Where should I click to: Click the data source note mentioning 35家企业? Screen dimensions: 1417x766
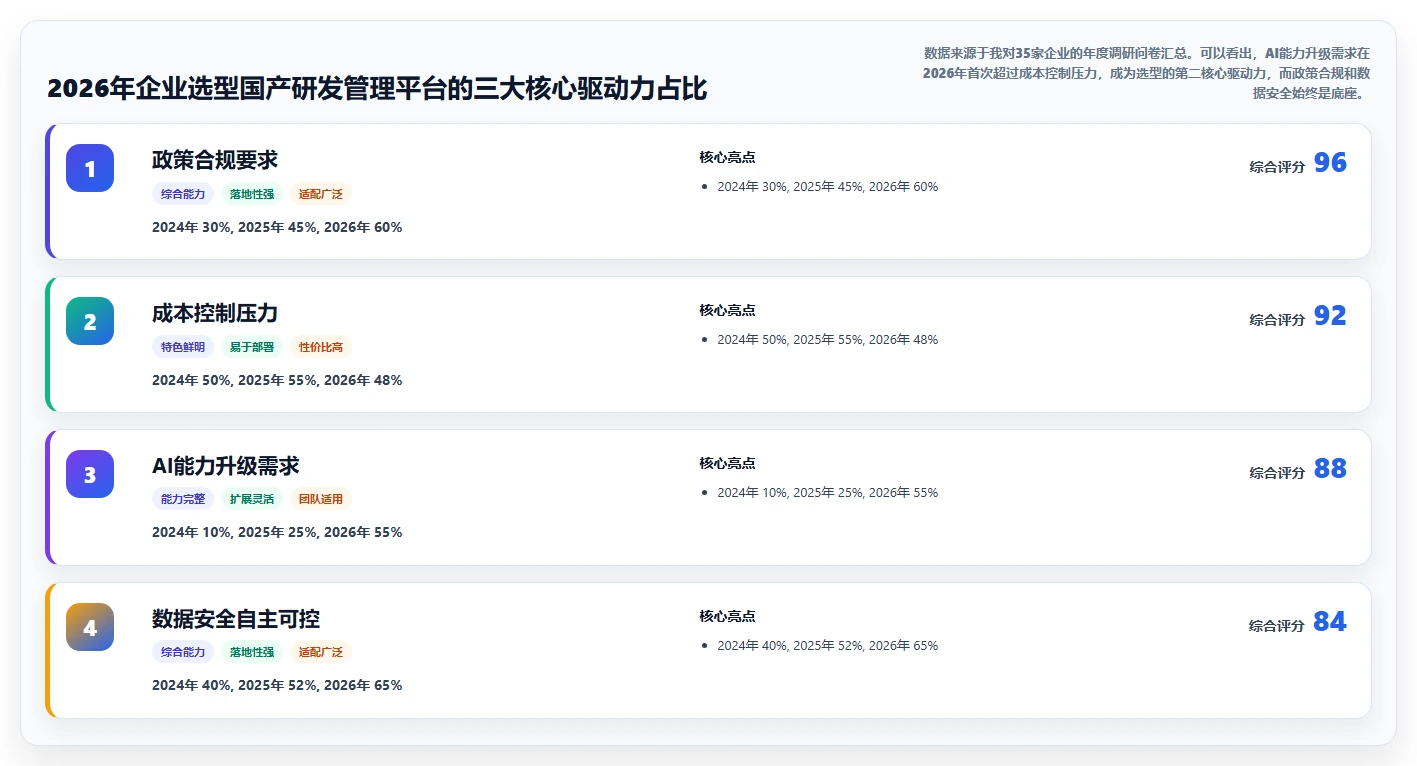(x=1145, y=73)
